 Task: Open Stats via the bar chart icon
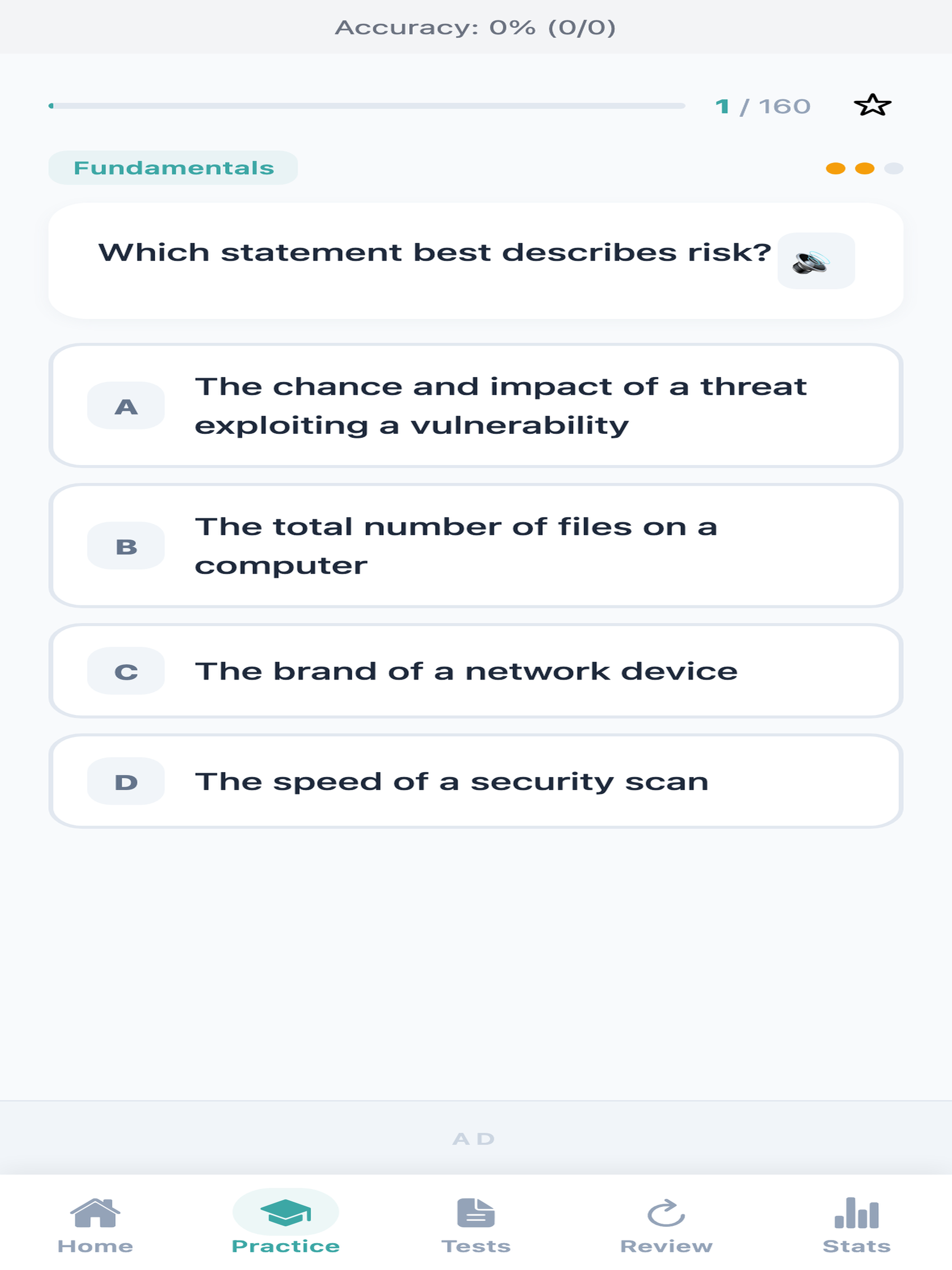856,1212
